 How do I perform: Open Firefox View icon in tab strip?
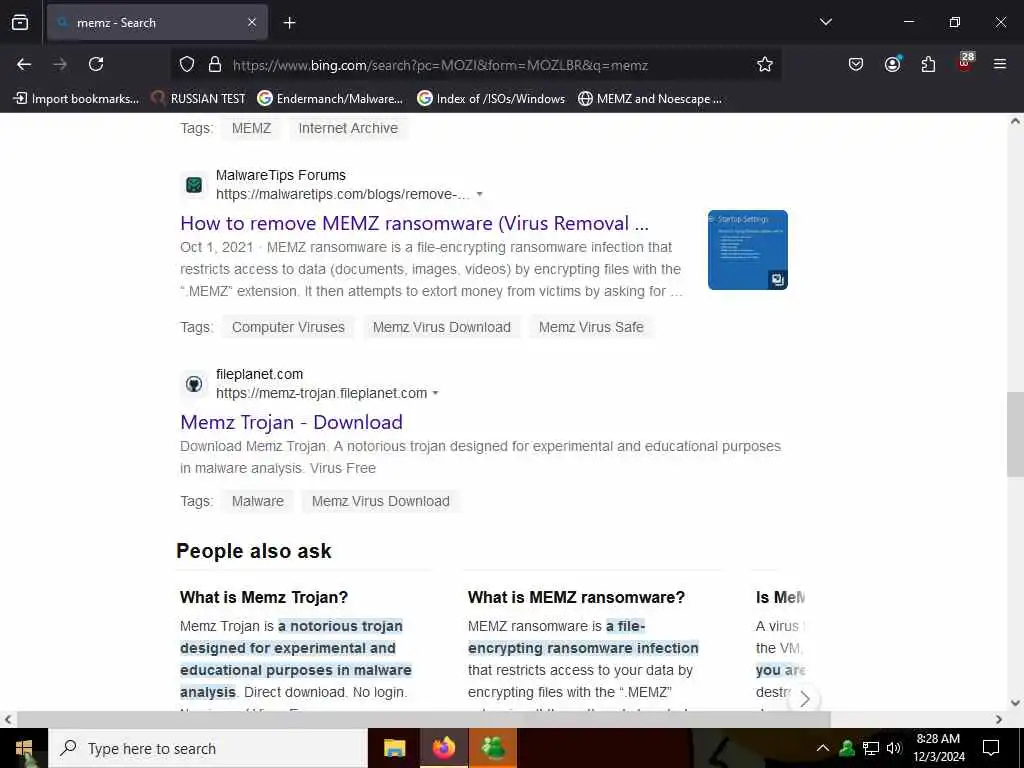click(x=20, y=22)
